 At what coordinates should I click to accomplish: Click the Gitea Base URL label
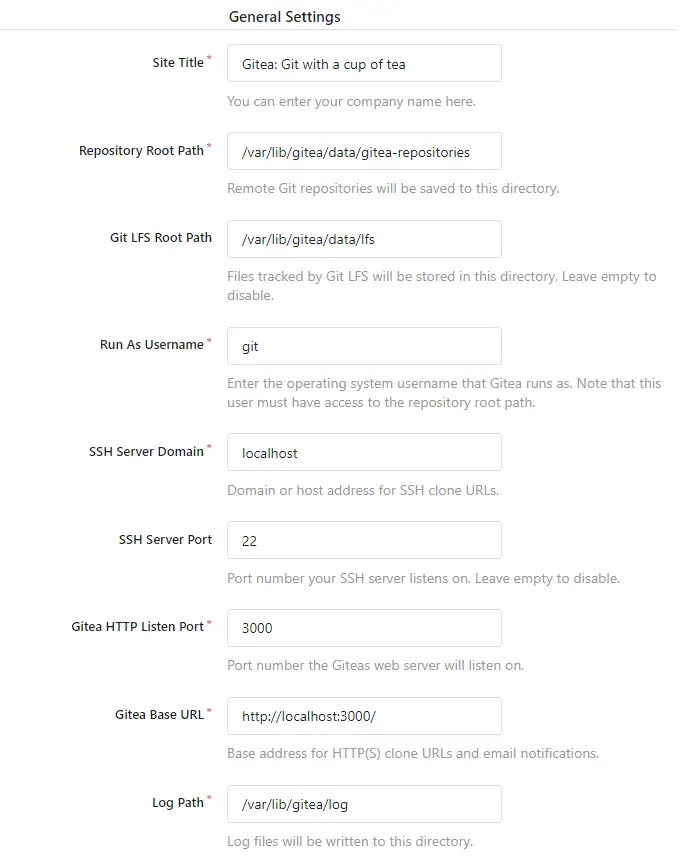(162, 715)
